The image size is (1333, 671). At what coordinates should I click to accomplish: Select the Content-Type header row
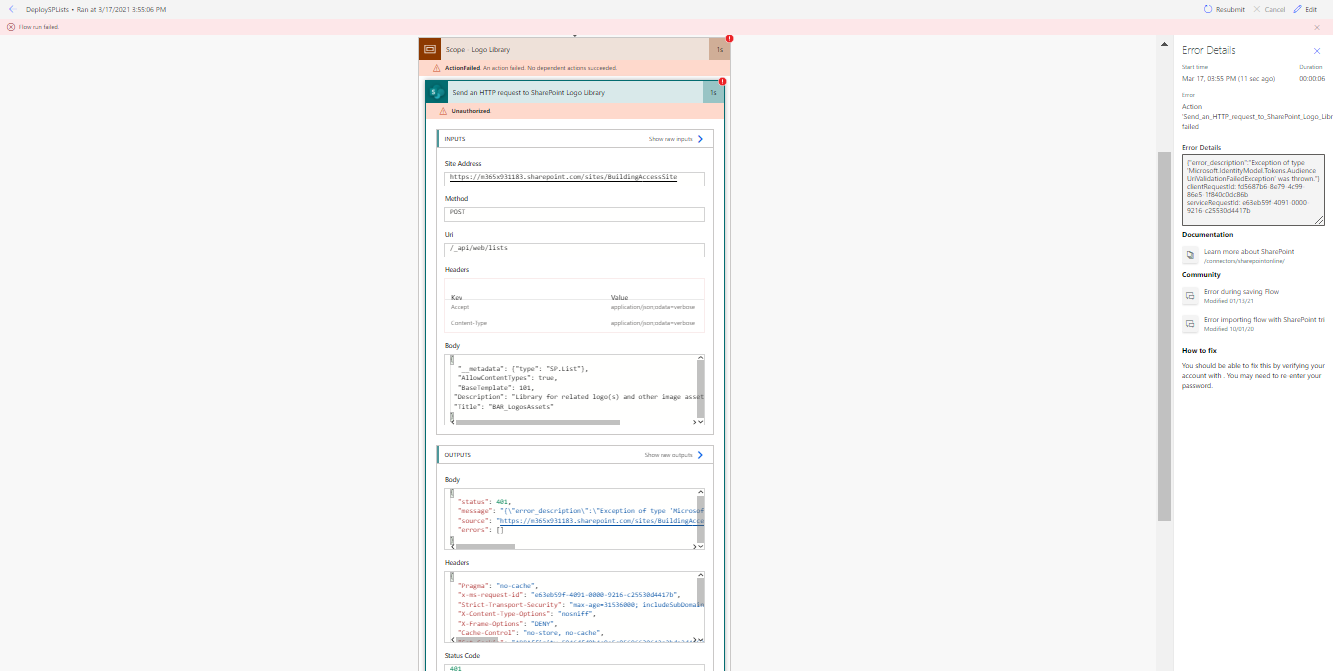click(575, 323)
